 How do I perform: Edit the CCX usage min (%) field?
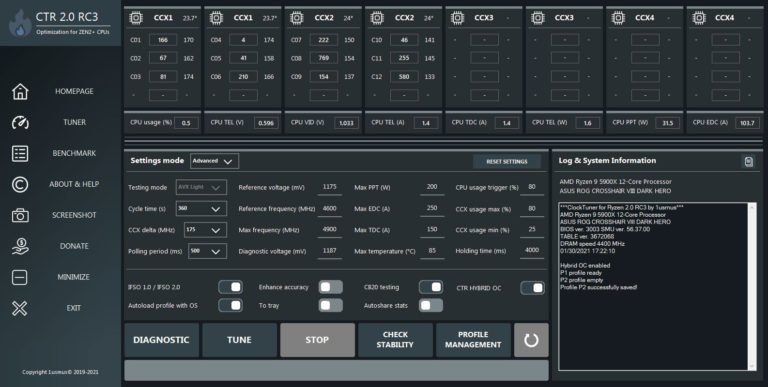tap(532, 230)
